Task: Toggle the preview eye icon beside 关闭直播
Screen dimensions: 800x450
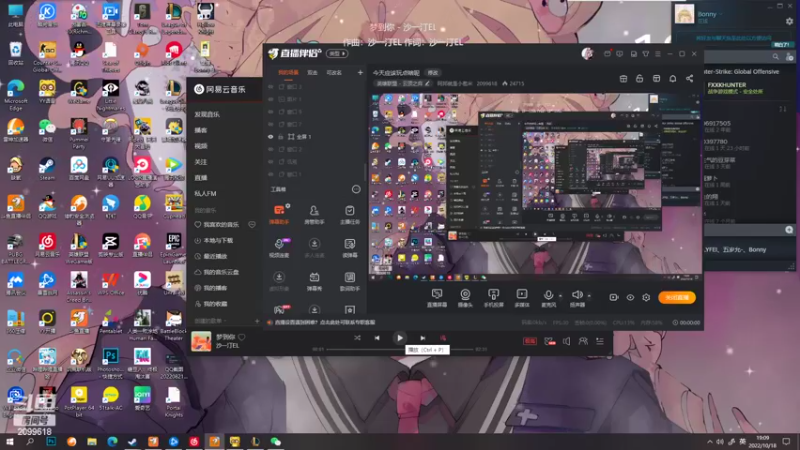Action: coord(630,297)
